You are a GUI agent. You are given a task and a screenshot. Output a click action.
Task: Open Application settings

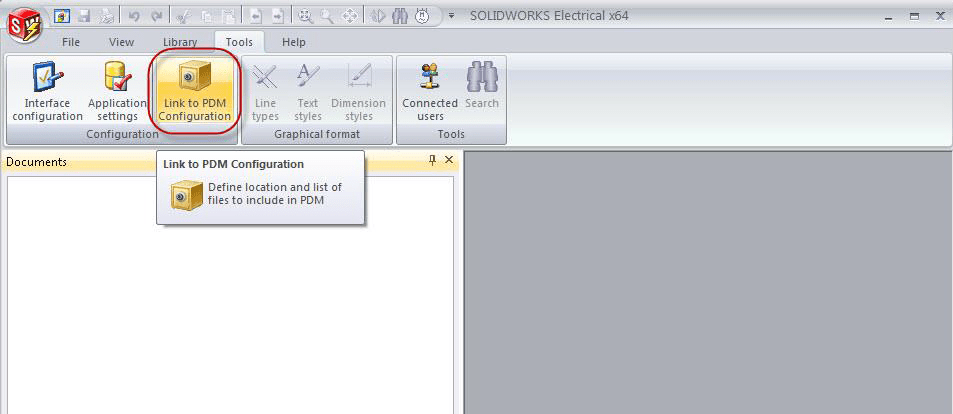click(117, 92)
